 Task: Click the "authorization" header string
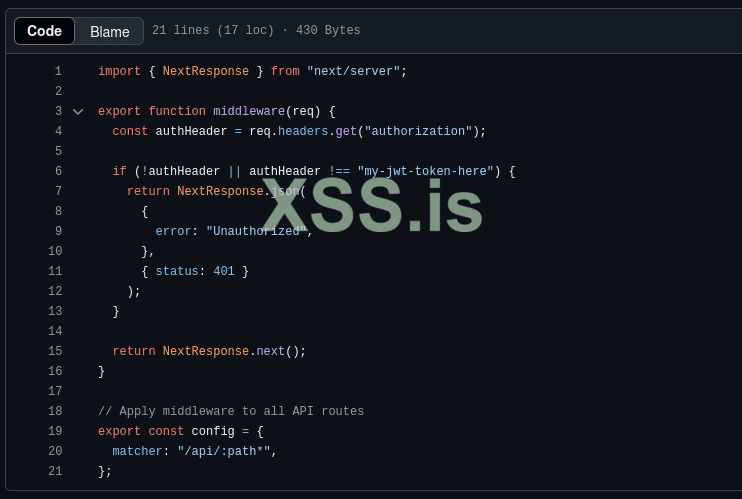pos(418,131)
